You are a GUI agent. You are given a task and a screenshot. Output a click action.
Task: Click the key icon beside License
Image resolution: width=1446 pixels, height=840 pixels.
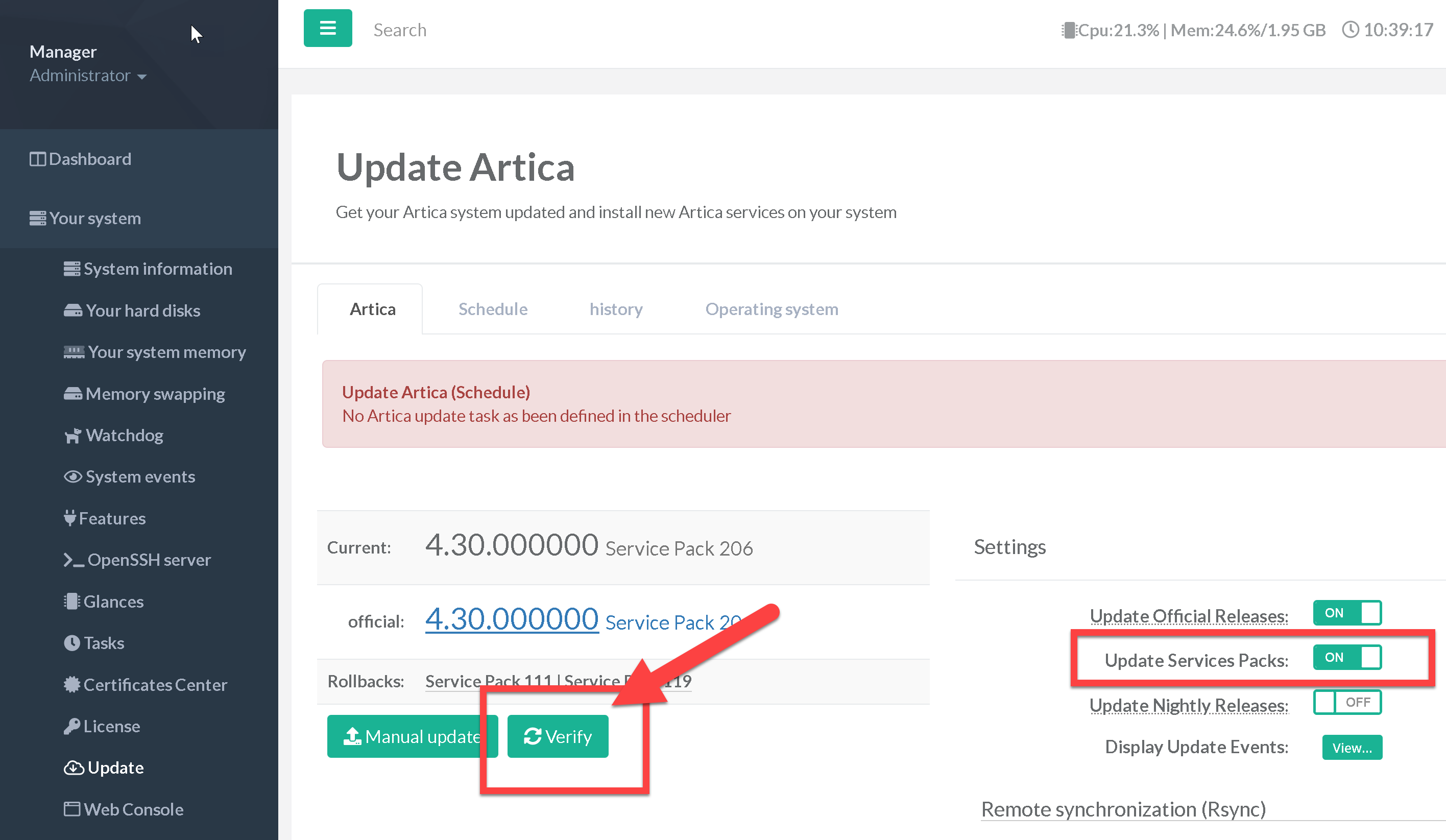pos(71,727)
